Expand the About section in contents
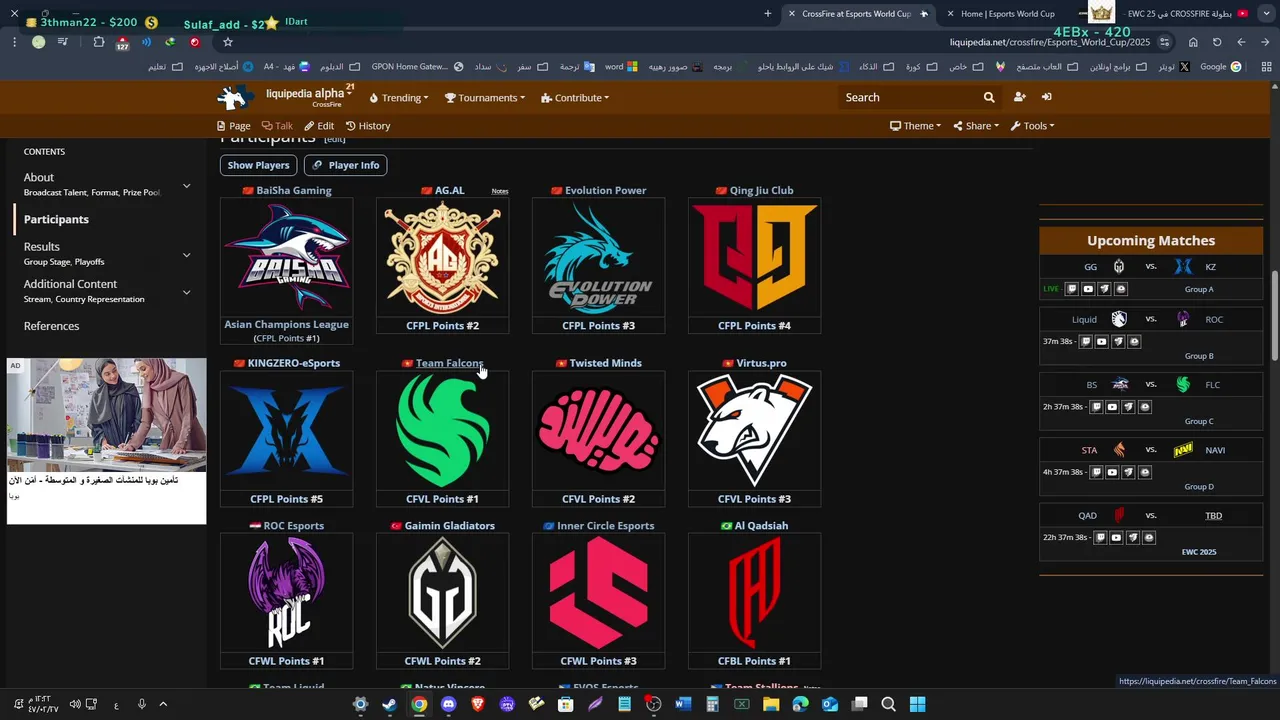Viewport: 1280px width, 720px height. tap(186, 186)
